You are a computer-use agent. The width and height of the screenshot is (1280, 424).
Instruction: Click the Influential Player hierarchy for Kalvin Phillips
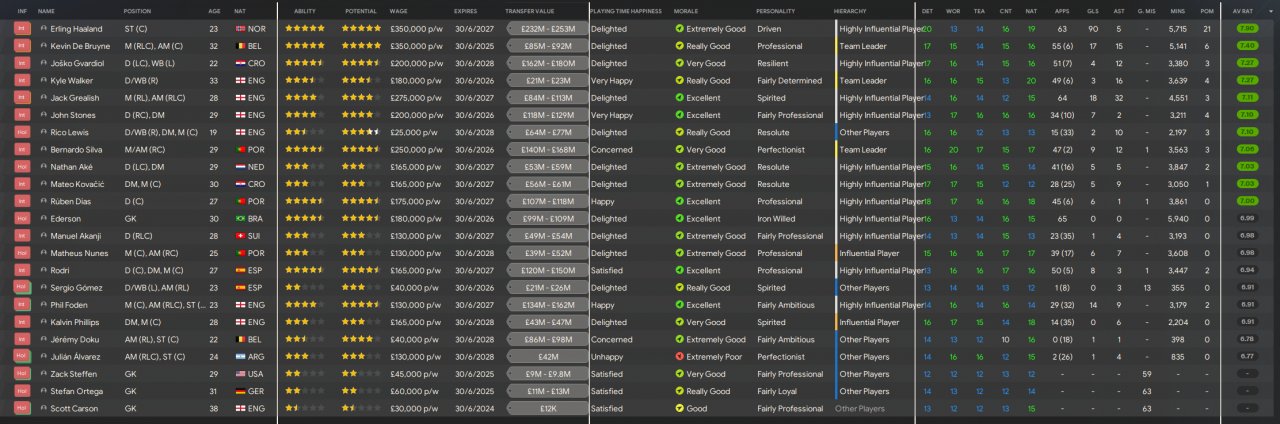tap(869, 322)
